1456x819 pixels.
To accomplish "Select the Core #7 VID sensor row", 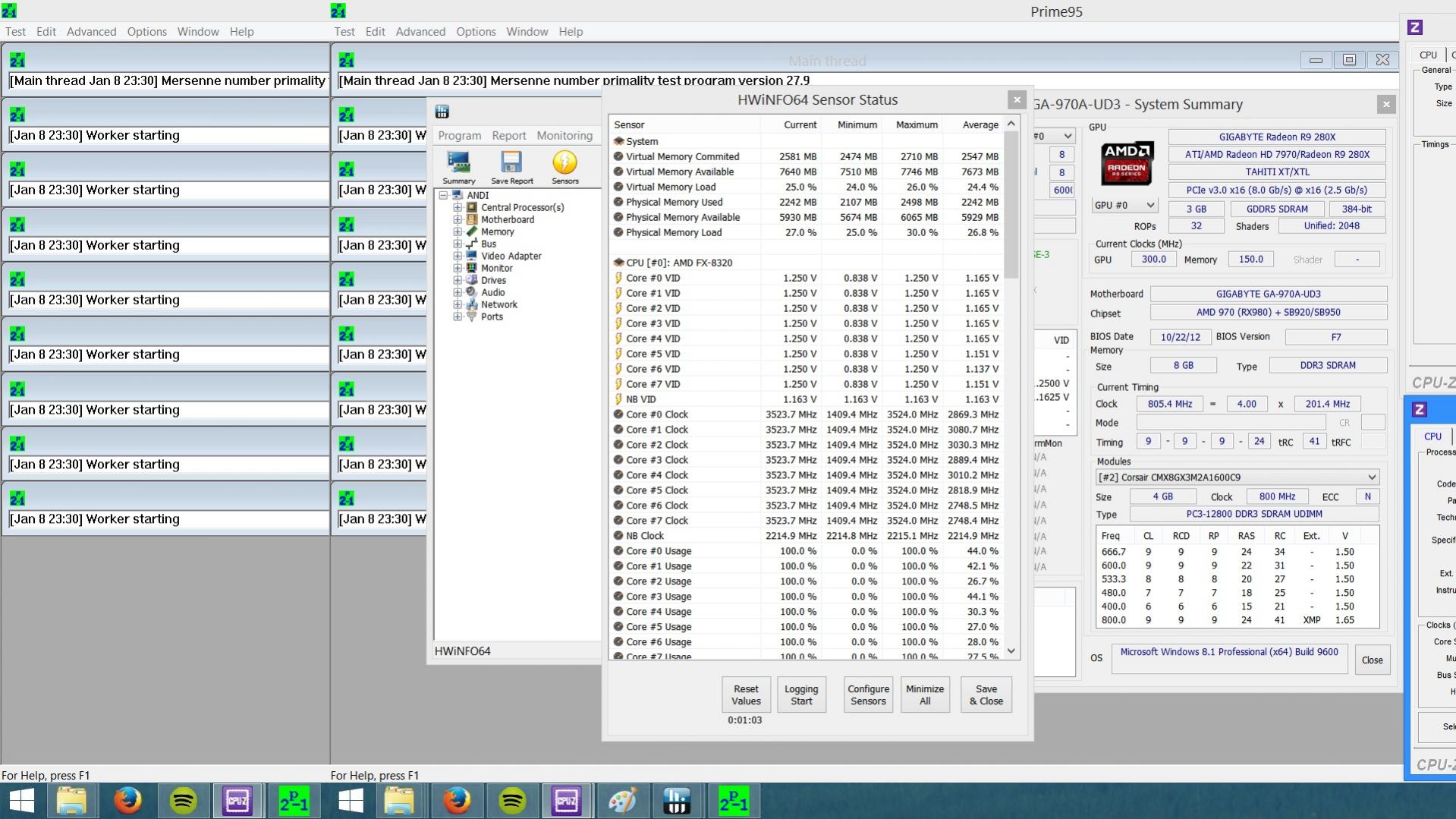I will pyautogui.click(x=806, y=384).
